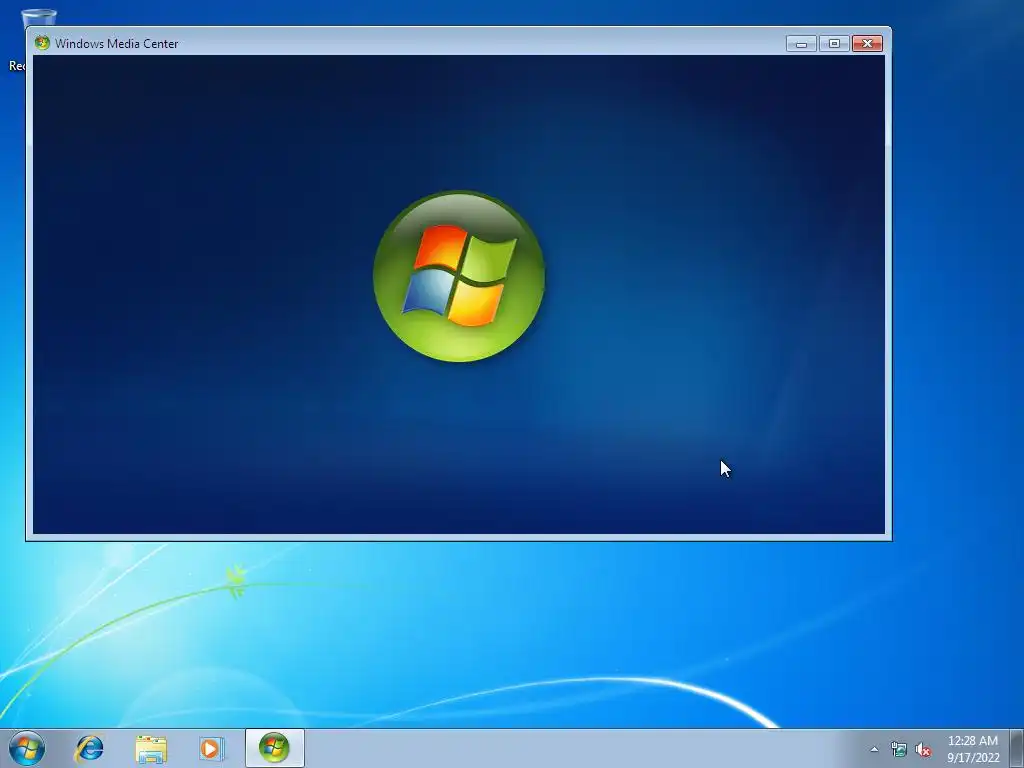Open Windows Media Player from the taskbar

[x=212, y=748]
